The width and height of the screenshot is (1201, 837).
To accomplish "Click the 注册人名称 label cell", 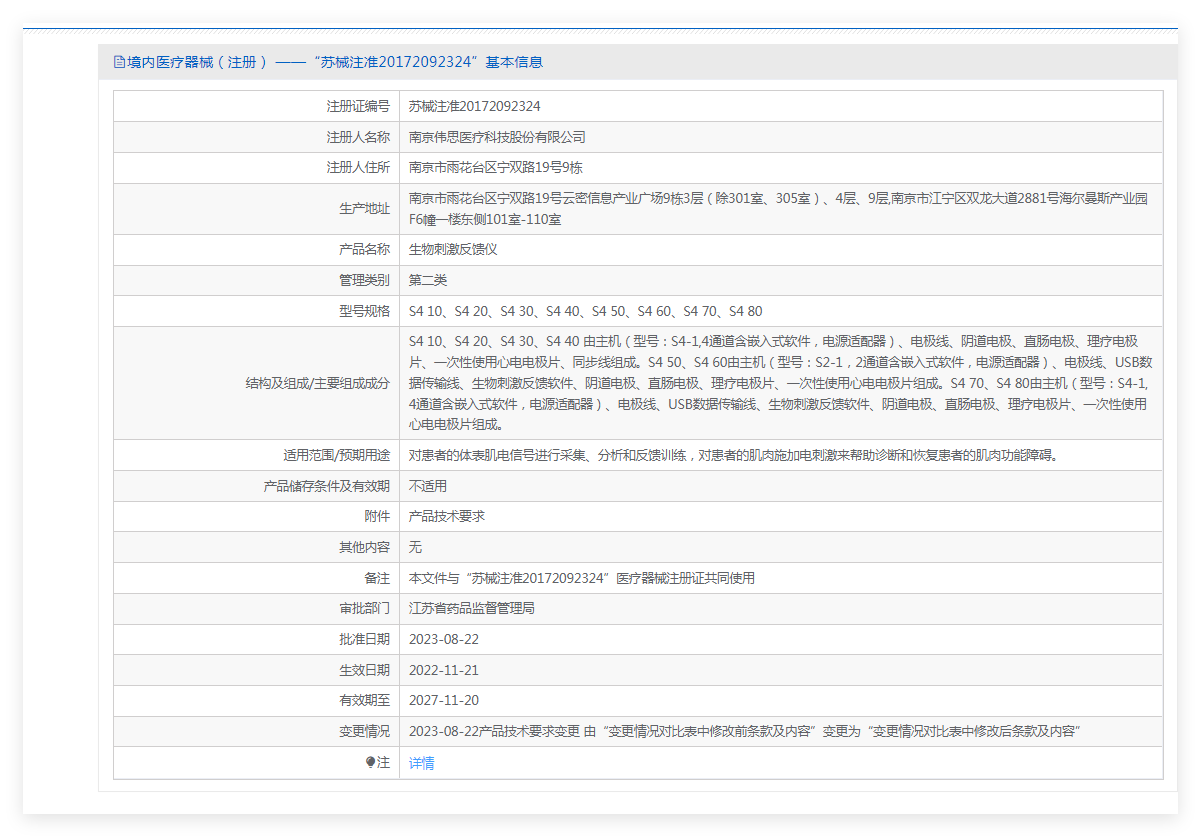I will (x=256, y=137).
